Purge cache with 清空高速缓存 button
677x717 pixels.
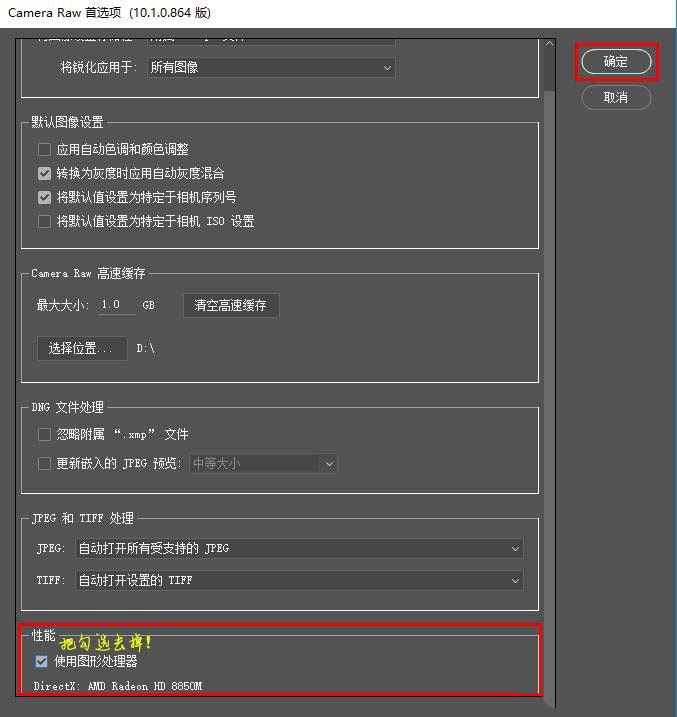(x=231, y=305)
